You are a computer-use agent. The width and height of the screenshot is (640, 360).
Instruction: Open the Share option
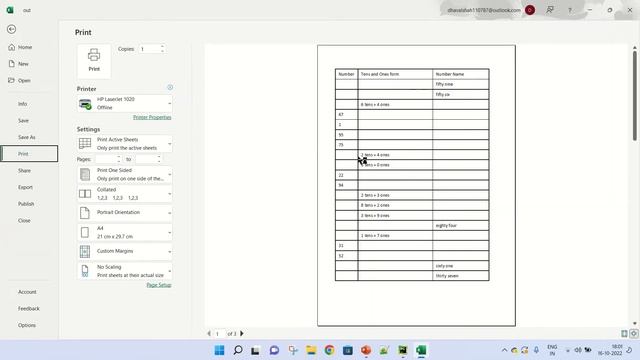[x=24, y=171]
